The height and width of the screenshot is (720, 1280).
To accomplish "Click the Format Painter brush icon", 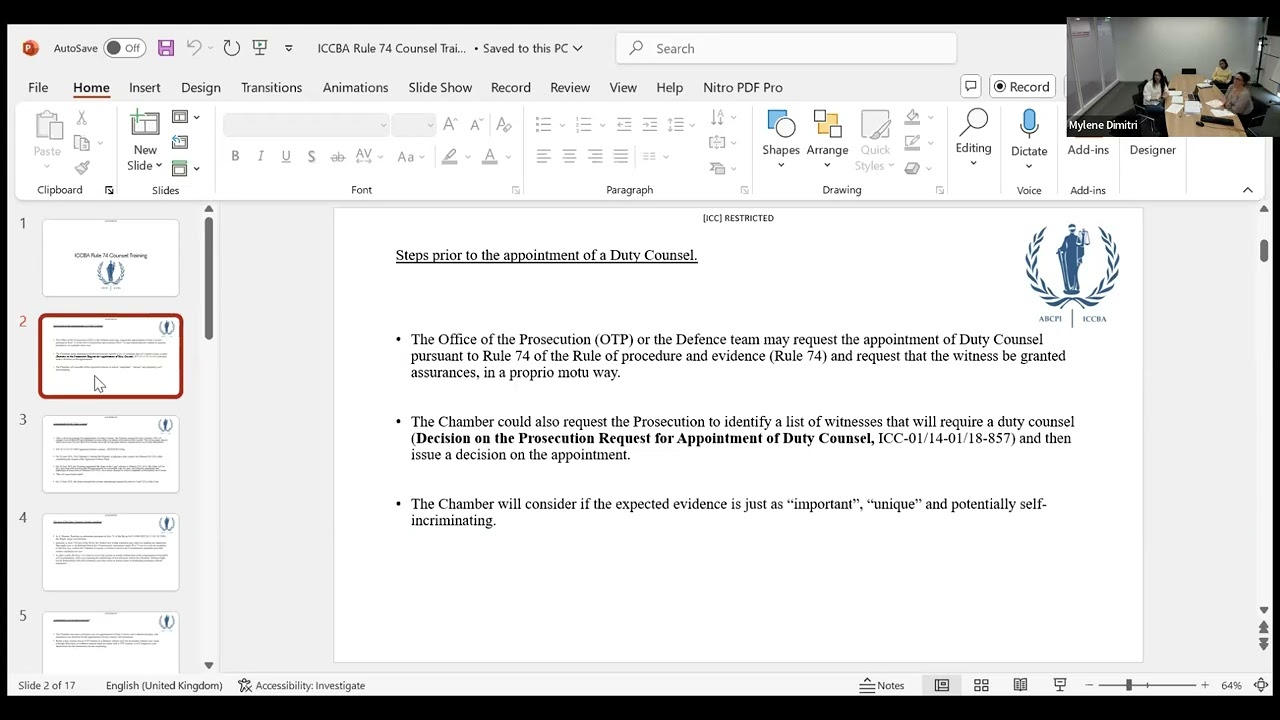I will (x=82, y=167).
